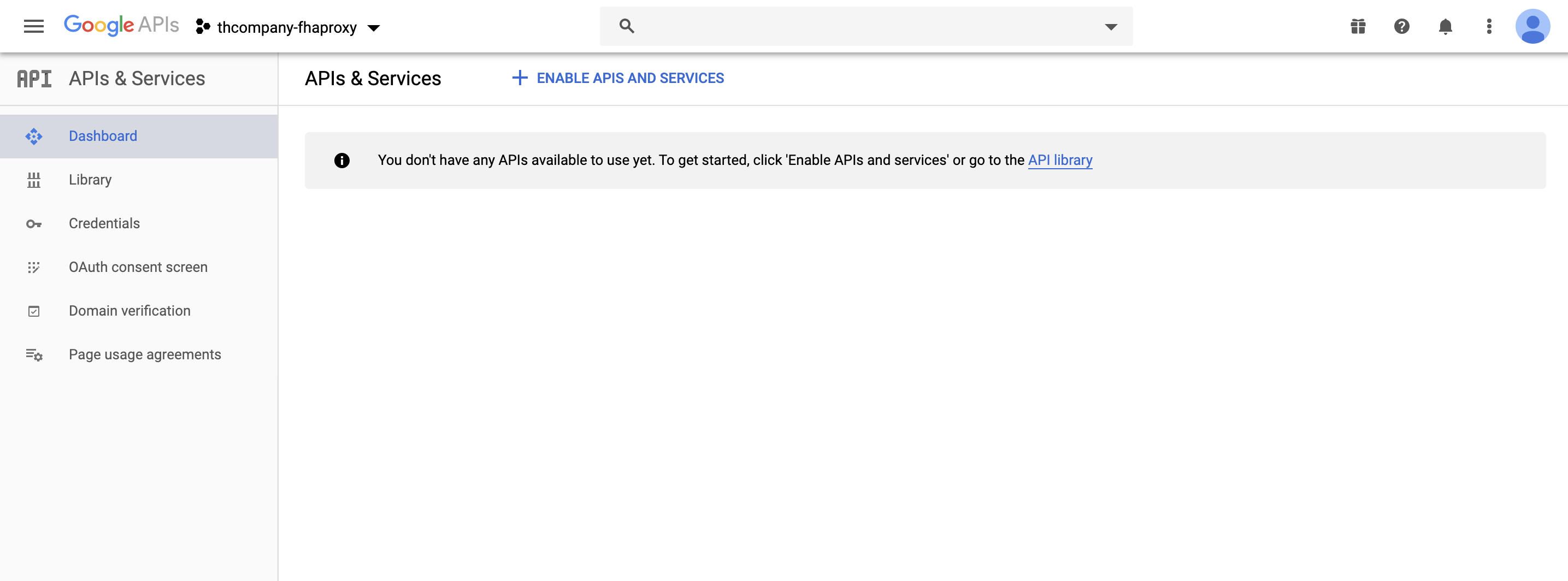1568x581 pixels.
Task: Open the user account avatar
Action: [x=1532, y=26]
